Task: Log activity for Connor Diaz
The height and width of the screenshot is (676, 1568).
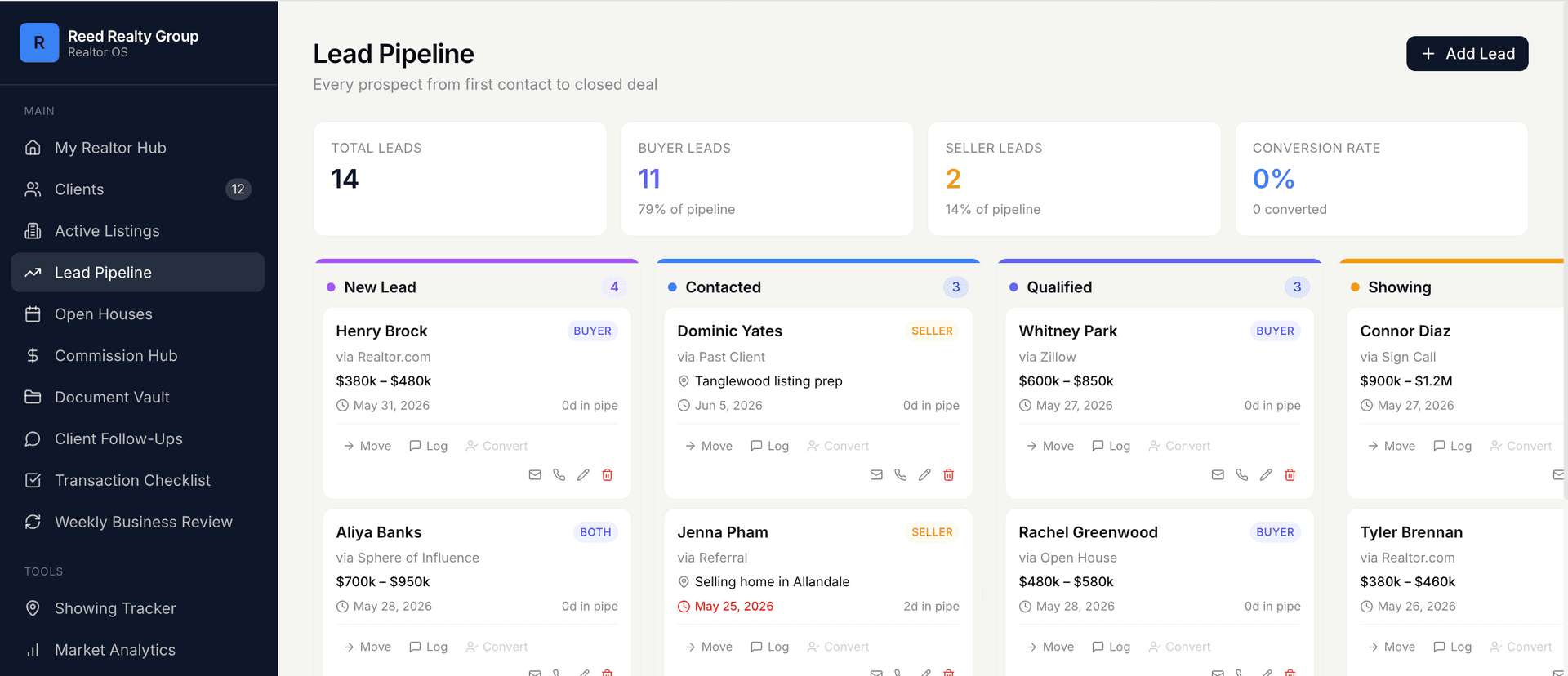Action: 1453,446
